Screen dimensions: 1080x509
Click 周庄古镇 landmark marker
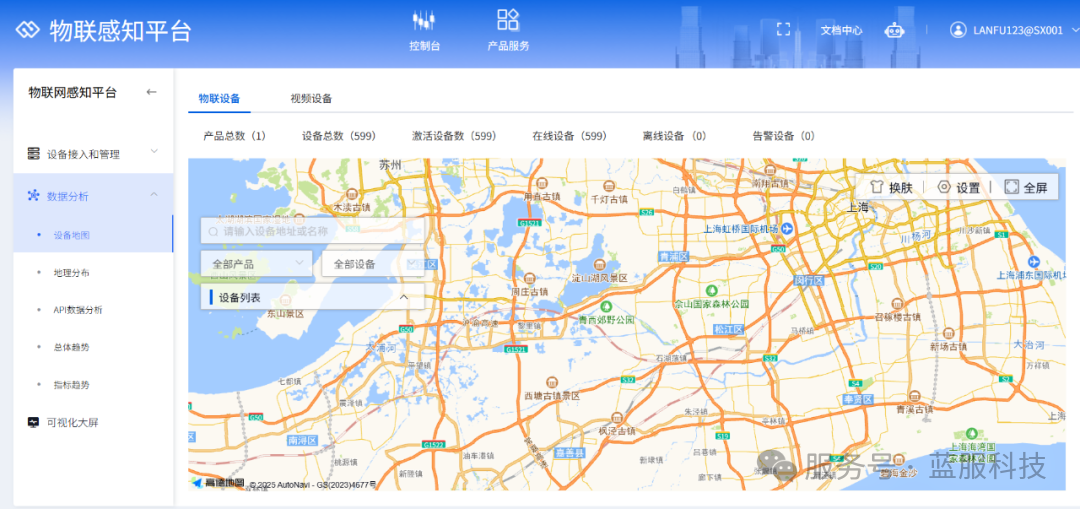529,278
